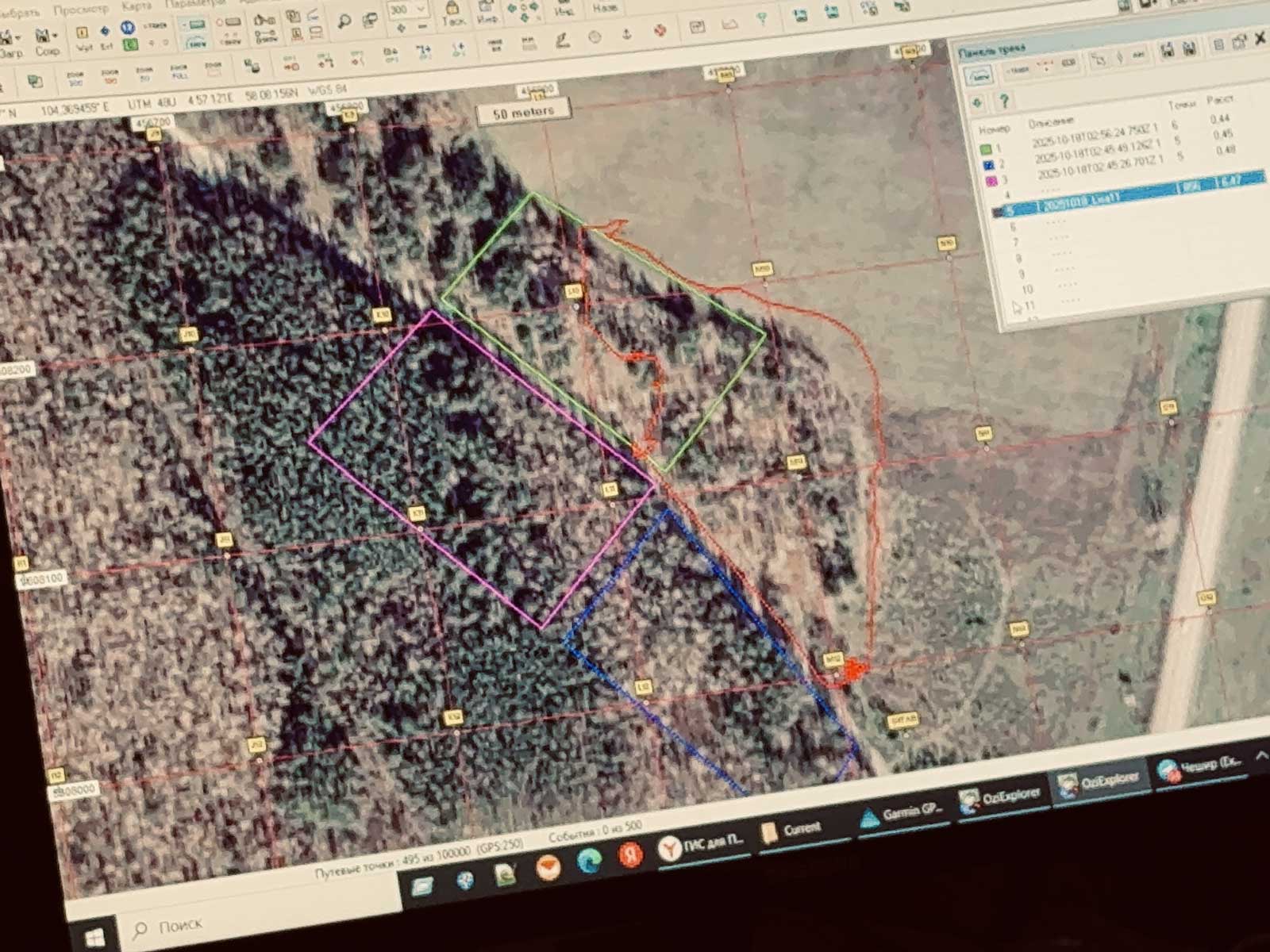Toggle the map lock (Таск) button
Image resolution: width=1270 pixels, height=952 pixels.
[453, 13]
